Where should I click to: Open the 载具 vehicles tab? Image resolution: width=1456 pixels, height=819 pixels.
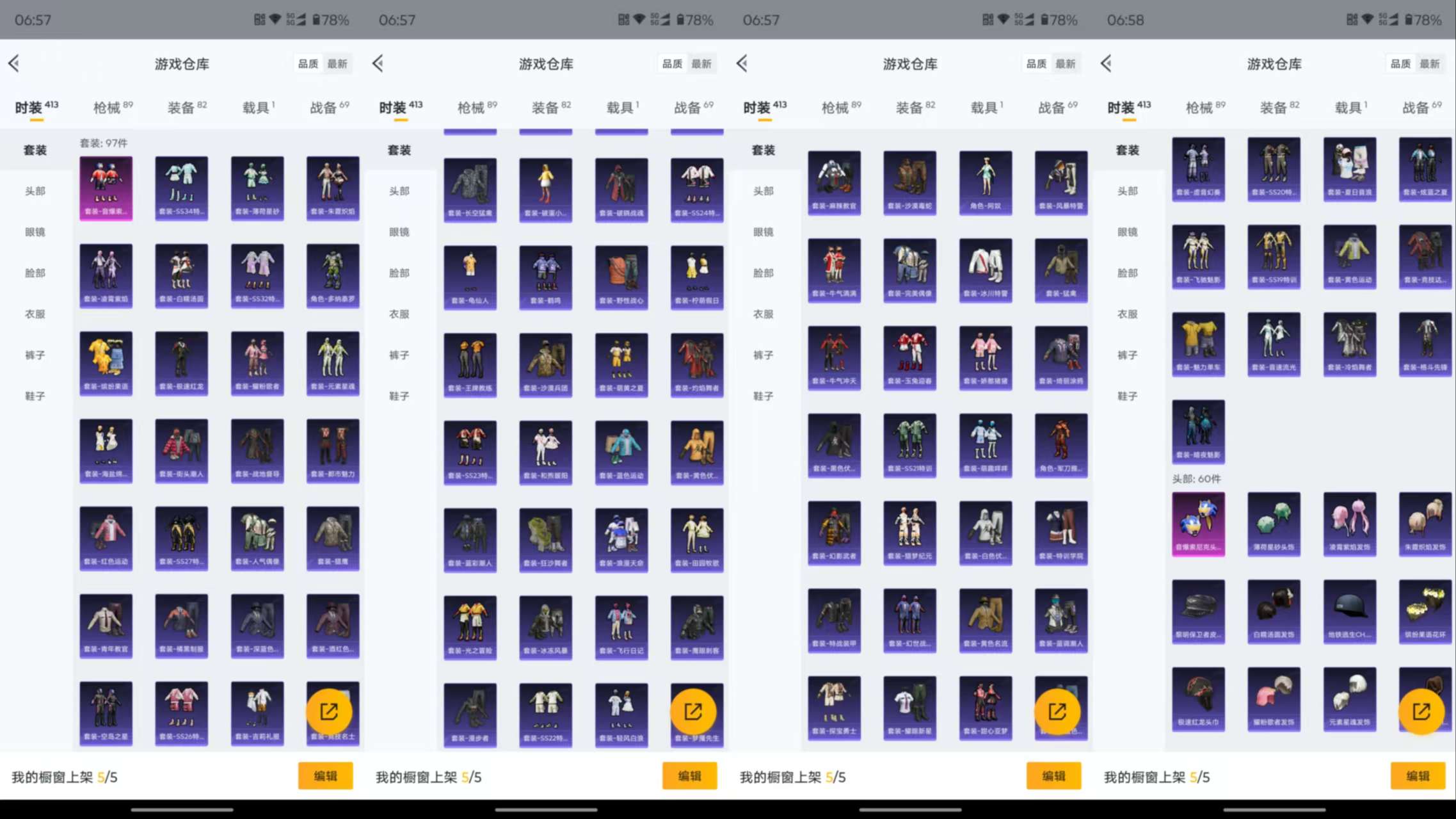pos(257,107)
